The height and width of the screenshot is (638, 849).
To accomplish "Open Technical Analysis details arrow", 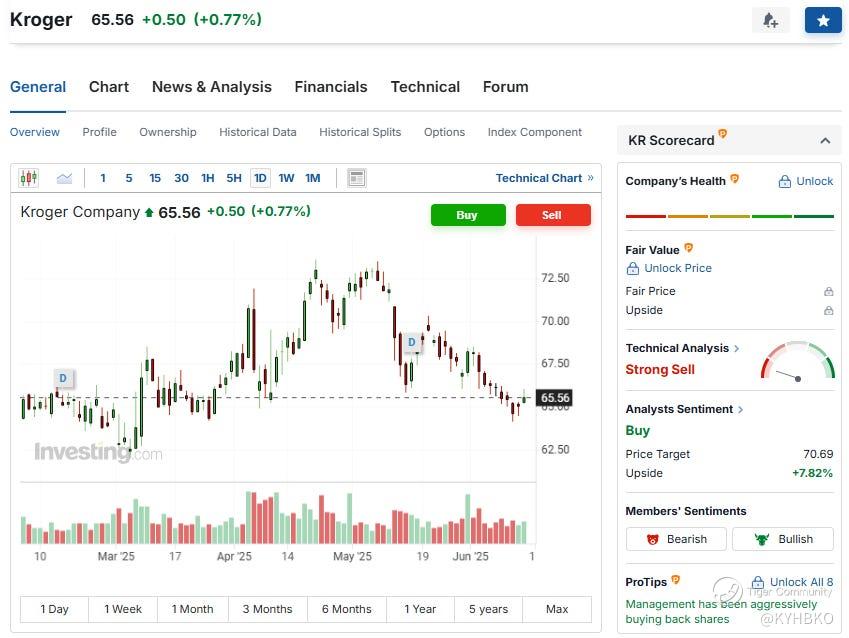I will click(x=736, y=348).
